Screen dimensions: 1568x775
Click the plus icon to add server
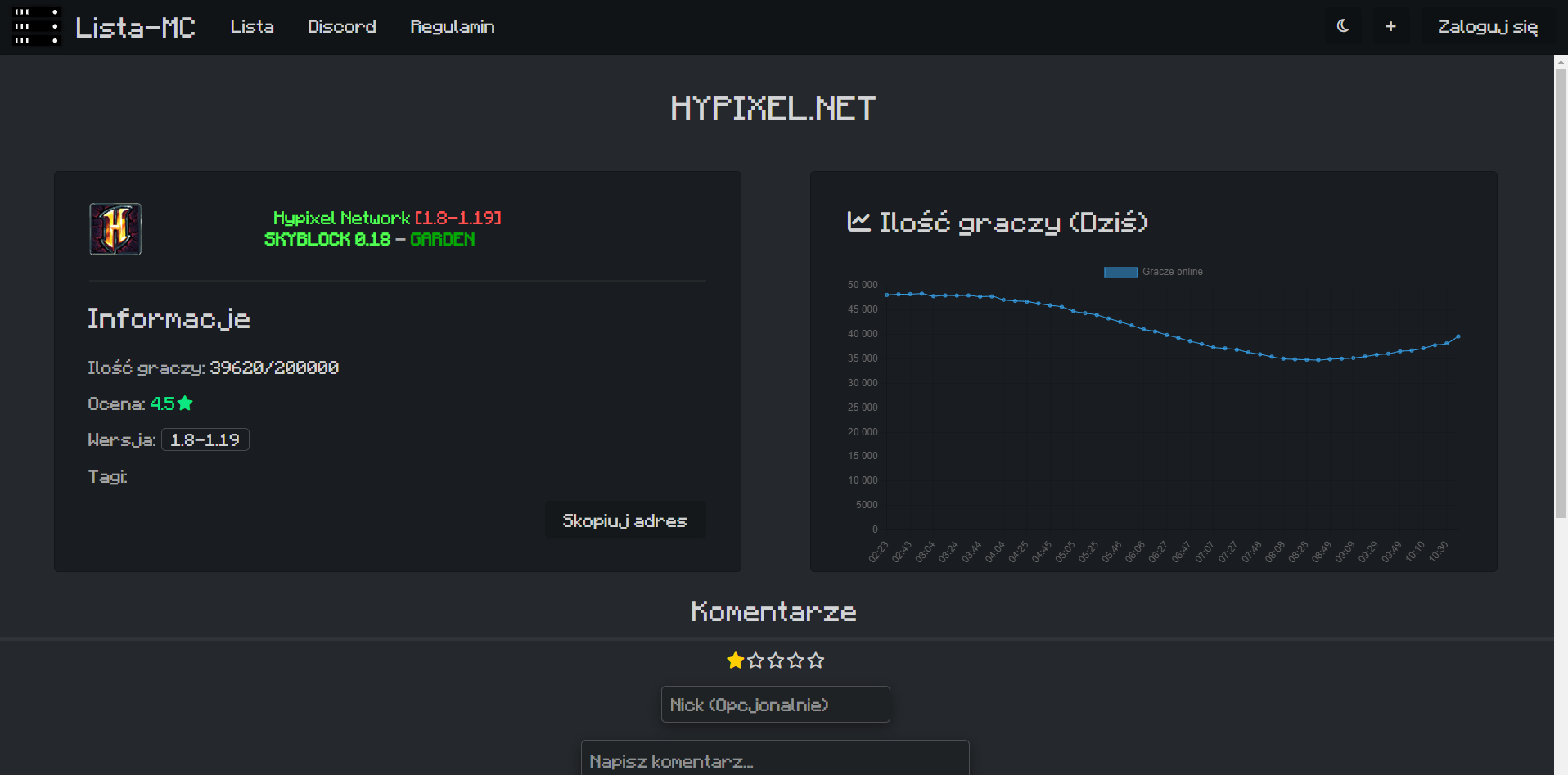pos(1390,26)
